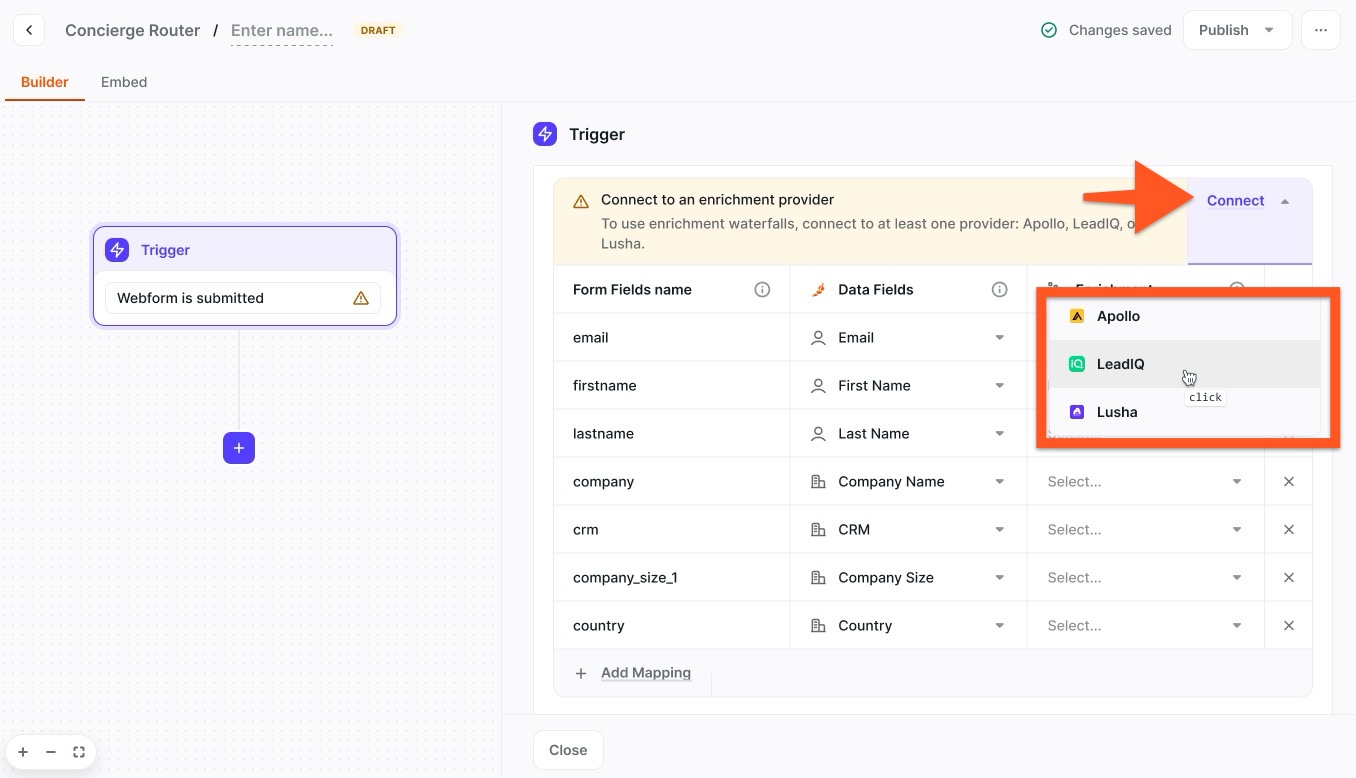
Task: Open enrichment Select dropdown for company_size_1 row
Action: [1145, 578]
